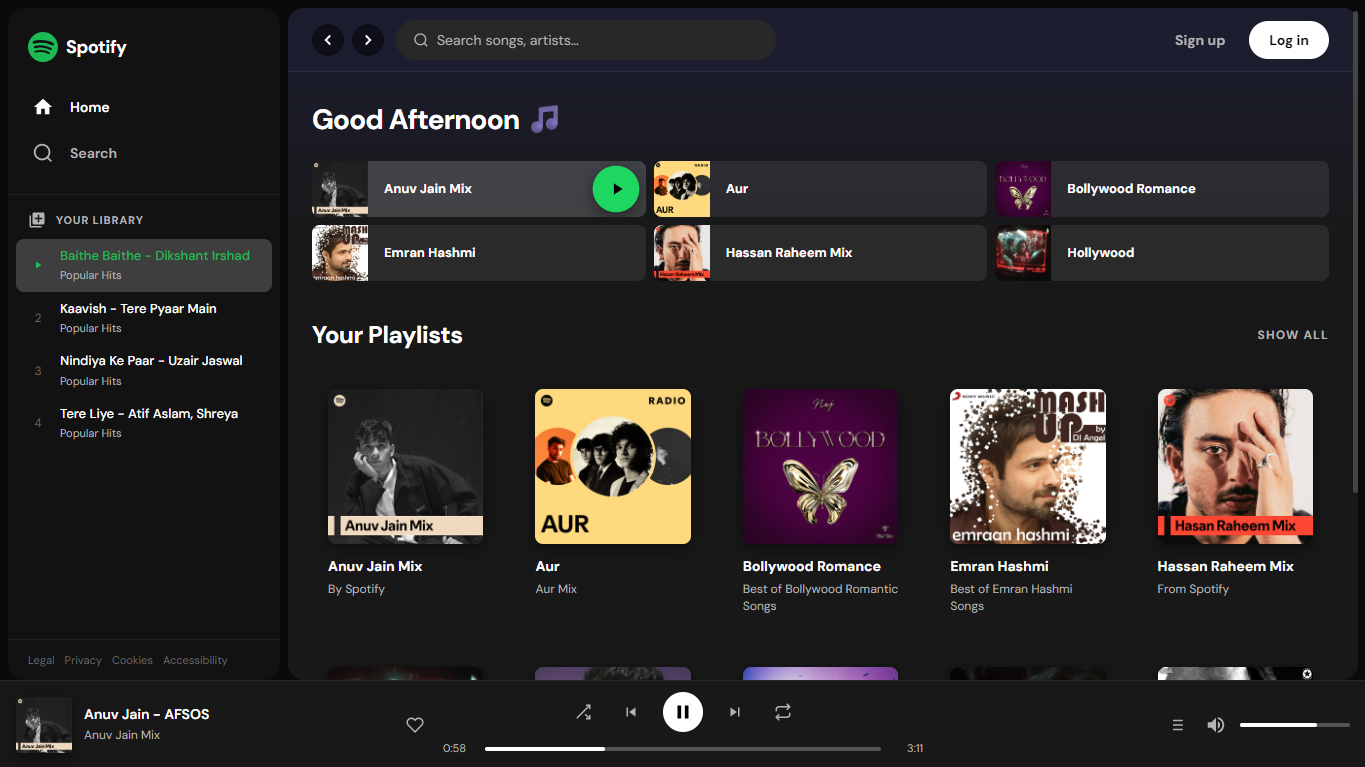
Task: Open Bollywood Romance butterfly playlist cover
Action: pos(820,466)
